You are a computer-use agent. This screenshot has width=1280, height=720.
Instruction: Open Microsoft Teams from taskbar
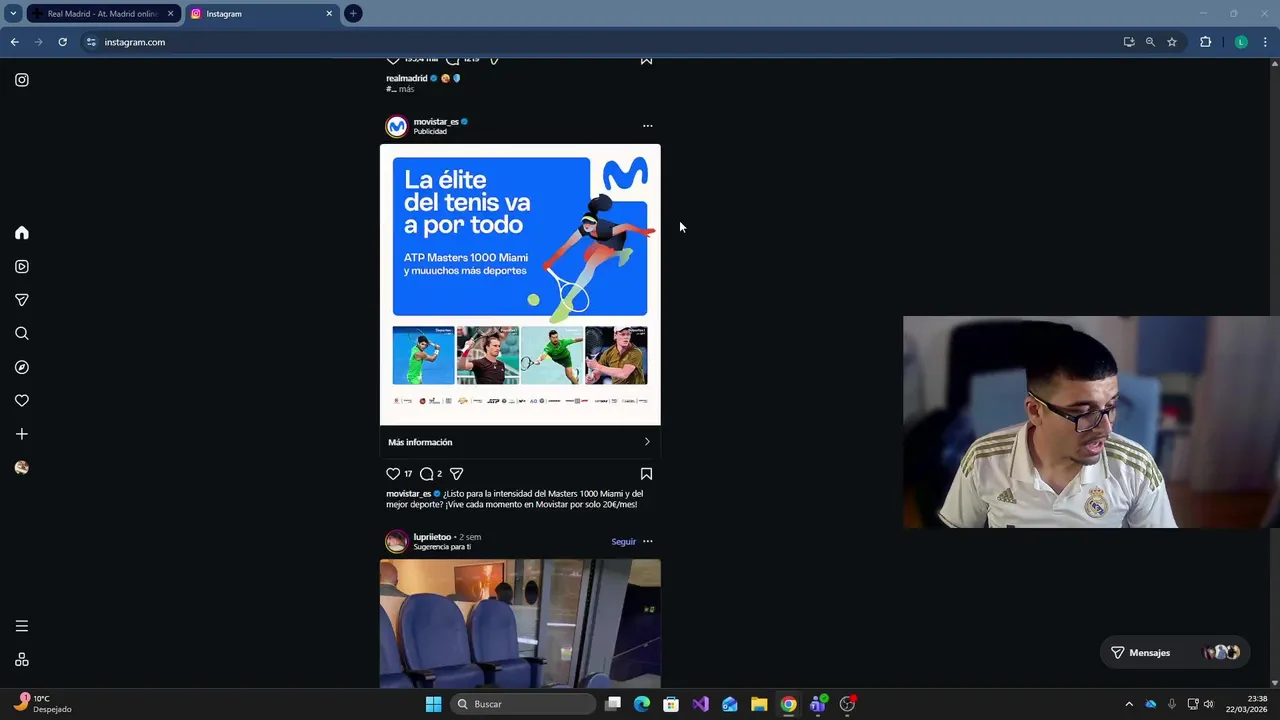click(818, 704)
